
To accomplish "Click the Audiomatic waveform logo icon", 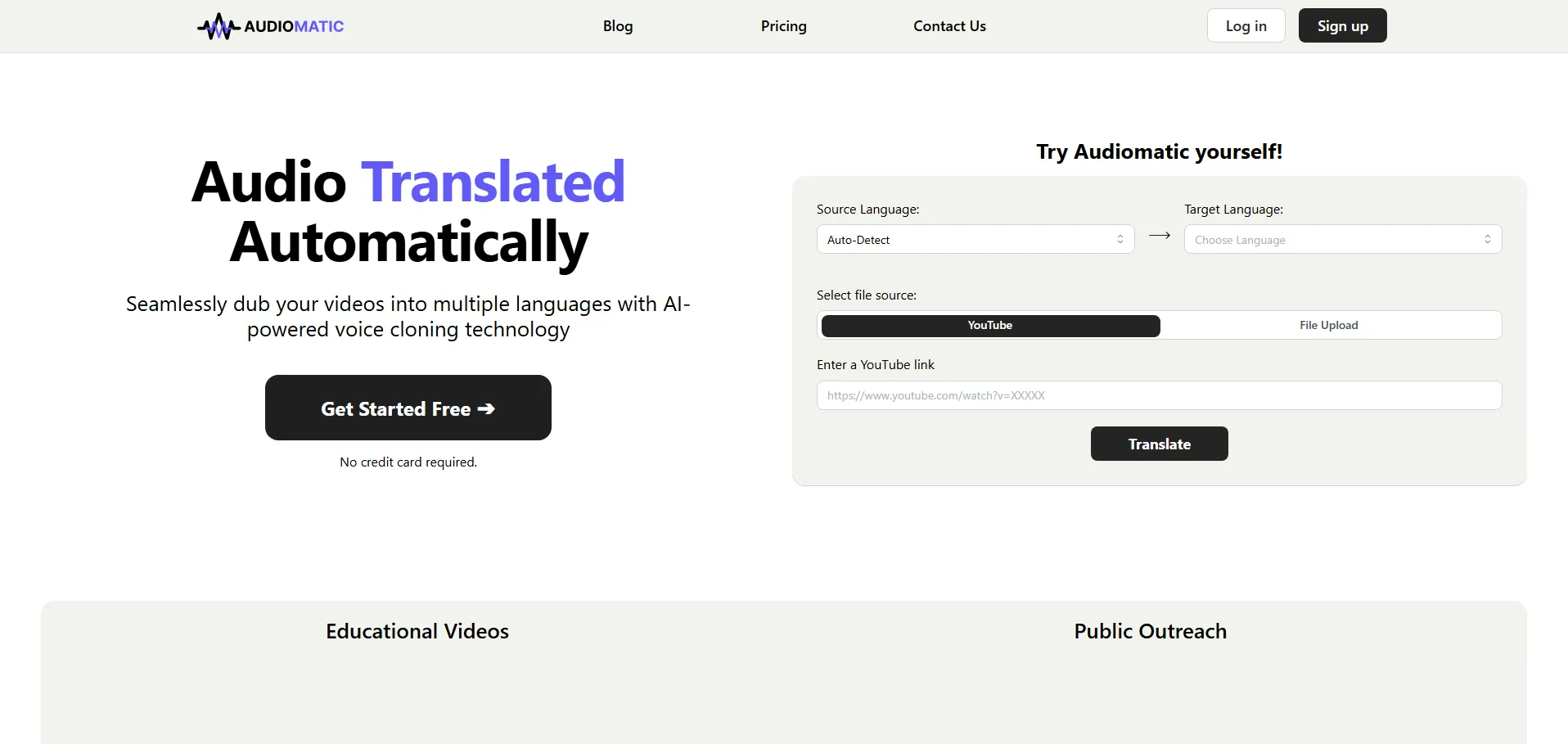I will click(x=218, y=27).
